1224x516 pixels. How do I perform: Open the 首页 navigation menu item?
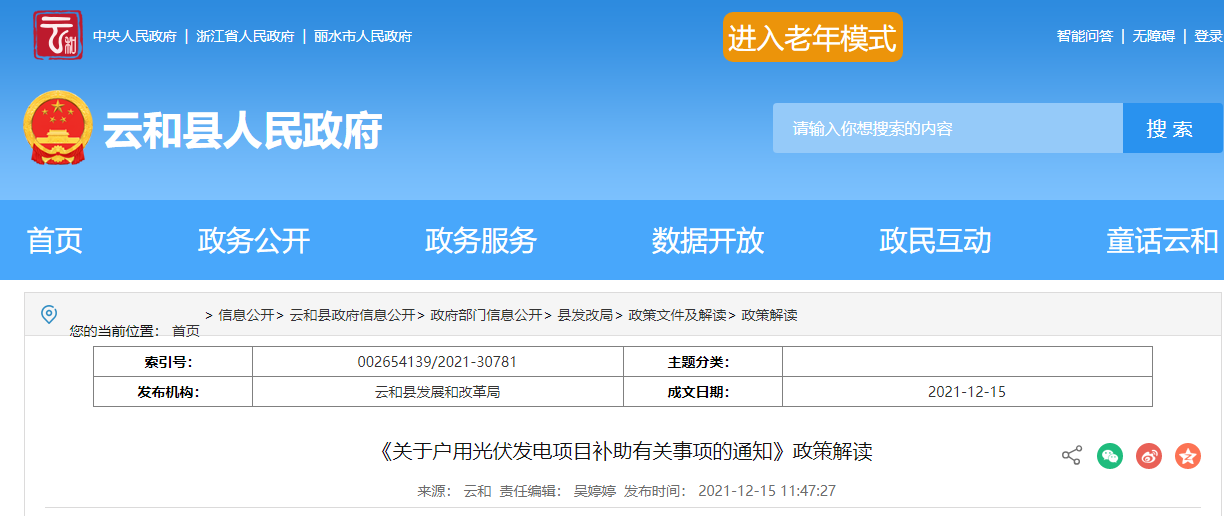click(55, 240)
